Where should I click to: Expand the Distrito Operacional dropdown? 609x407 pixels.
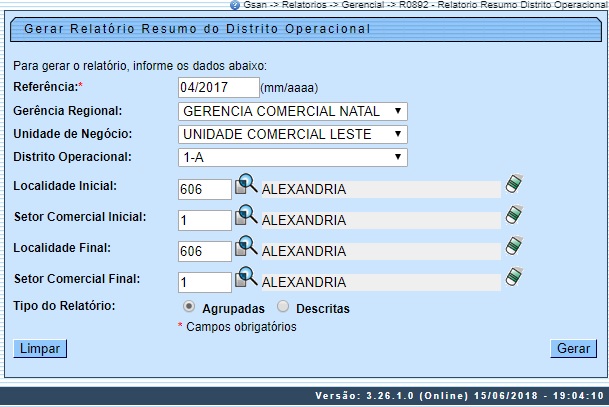tap(292, 157)
